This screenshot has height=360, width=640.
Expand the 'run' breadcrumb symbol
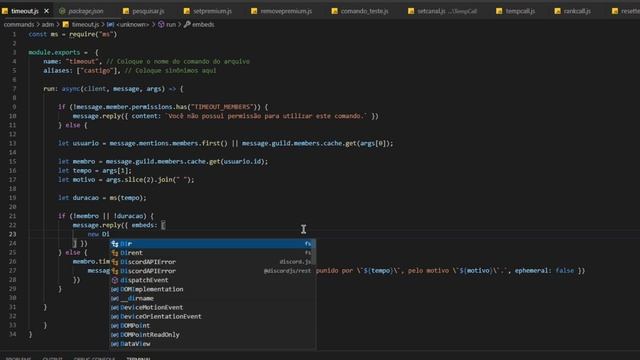(171, 24)
